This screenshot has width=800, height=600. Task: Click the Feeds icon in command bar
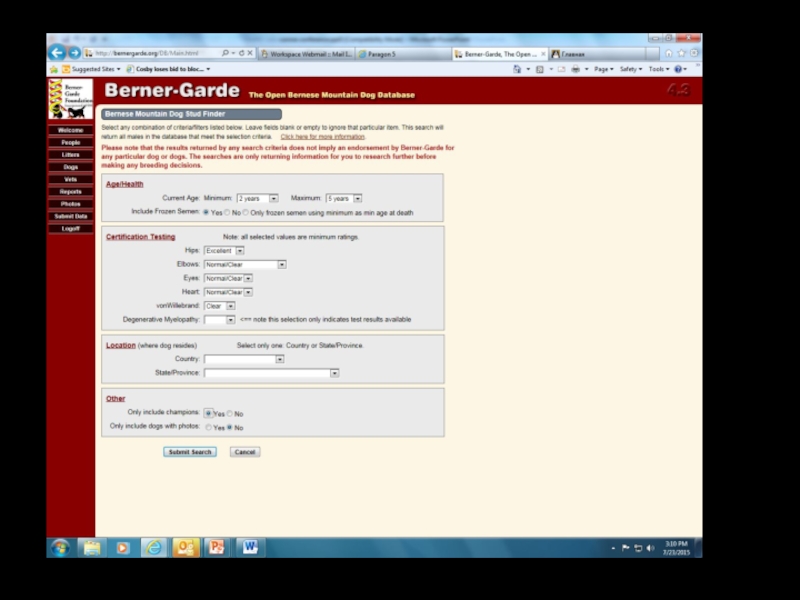point(540,69)
